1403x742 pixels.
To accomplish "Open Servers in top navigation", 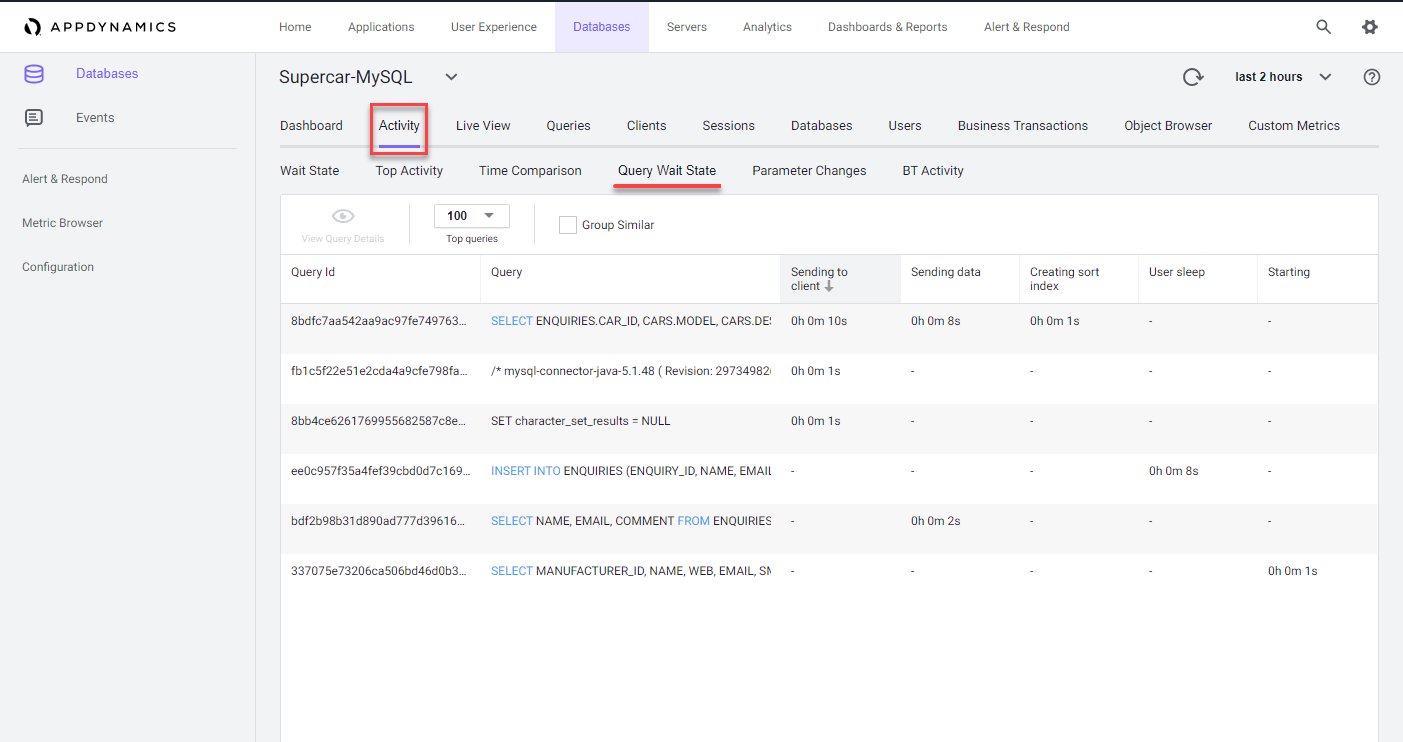I will [687, 27].
